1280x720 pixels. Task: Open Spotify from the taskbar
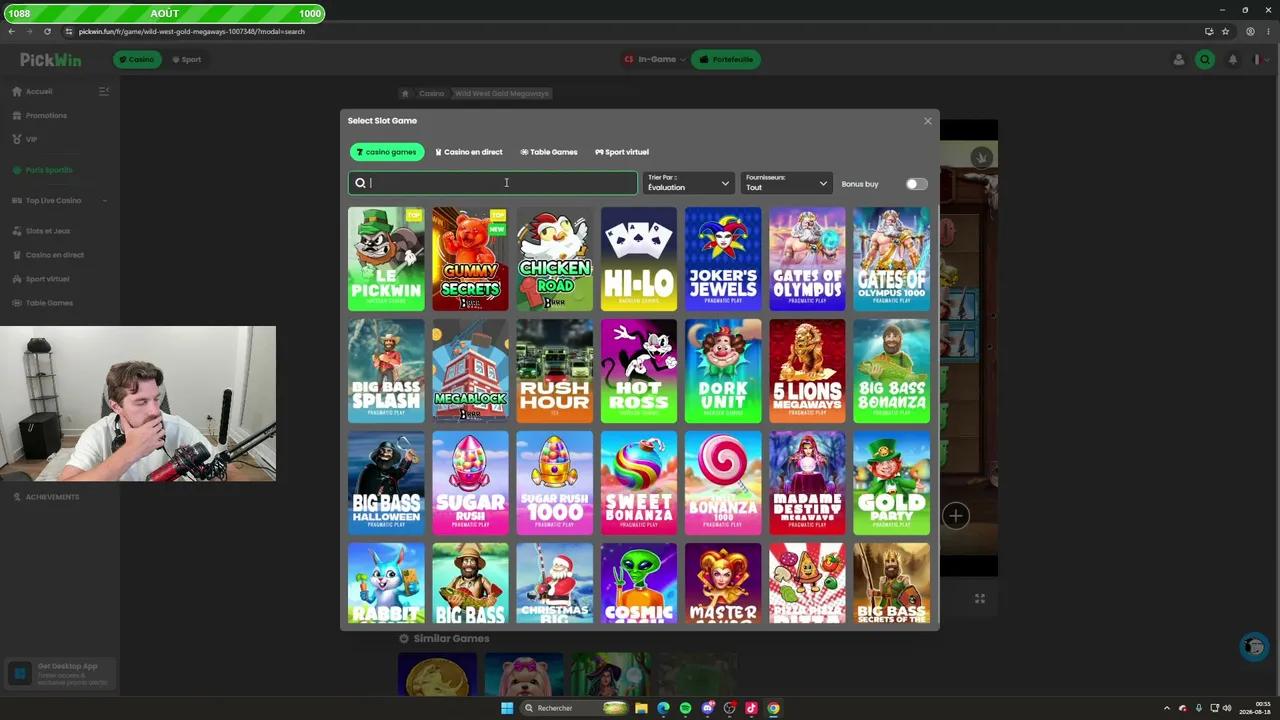pyautogui.click(x=685, y=708)
